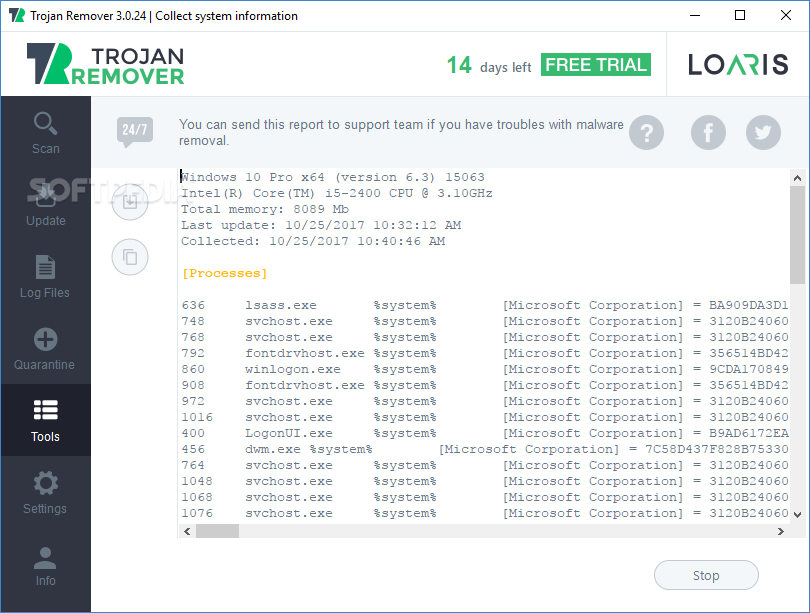This screenshot has height=613, width=810.
Task: Save the report with download icon
Action: point(130,202)
